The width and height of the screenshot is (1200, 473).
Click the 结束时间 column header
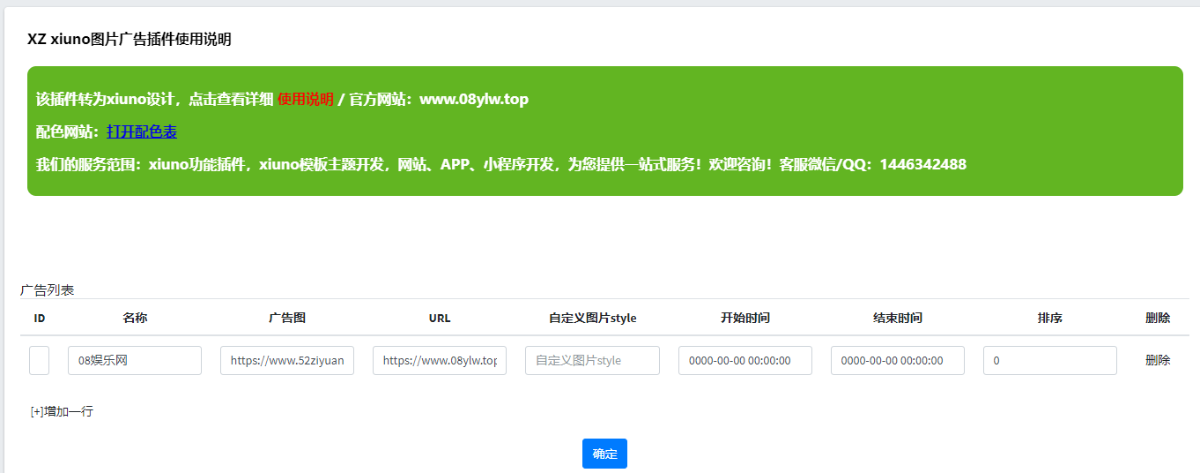click(898, 318)
